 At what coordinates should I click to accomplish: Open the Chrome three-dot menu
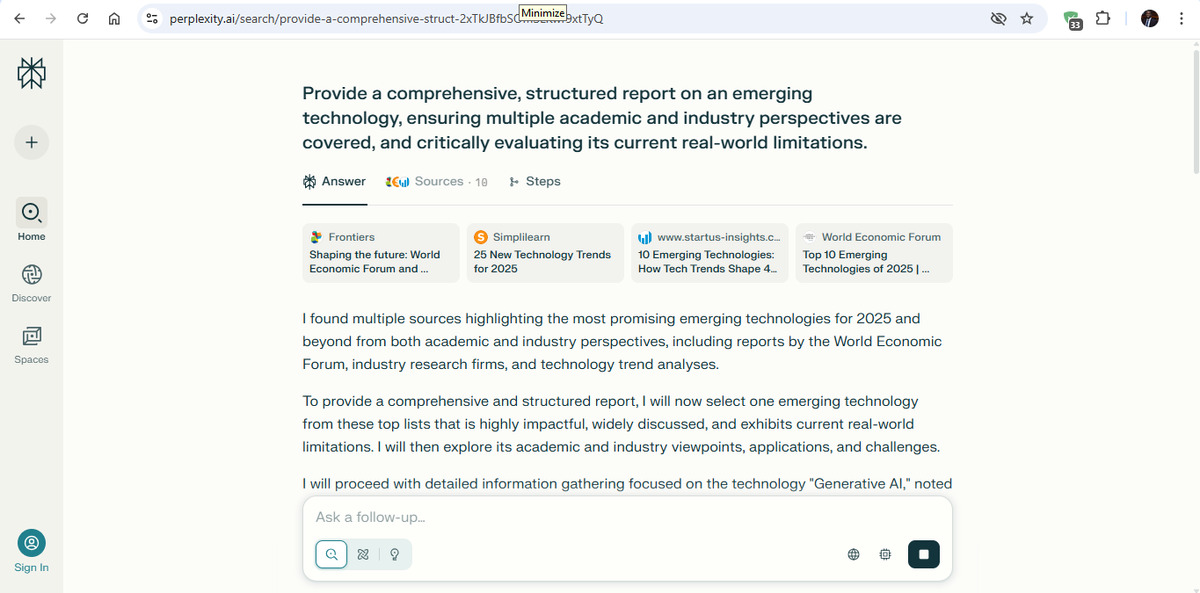click(1181, 19)
